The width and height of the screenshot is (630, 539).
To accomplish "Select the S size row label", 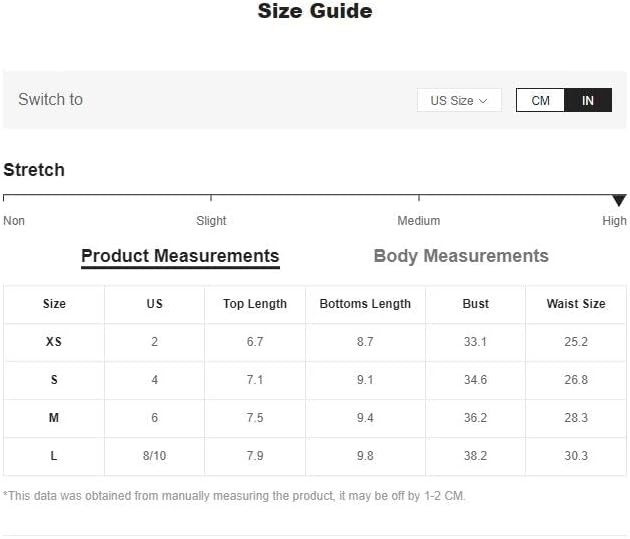I will point(54,380).
